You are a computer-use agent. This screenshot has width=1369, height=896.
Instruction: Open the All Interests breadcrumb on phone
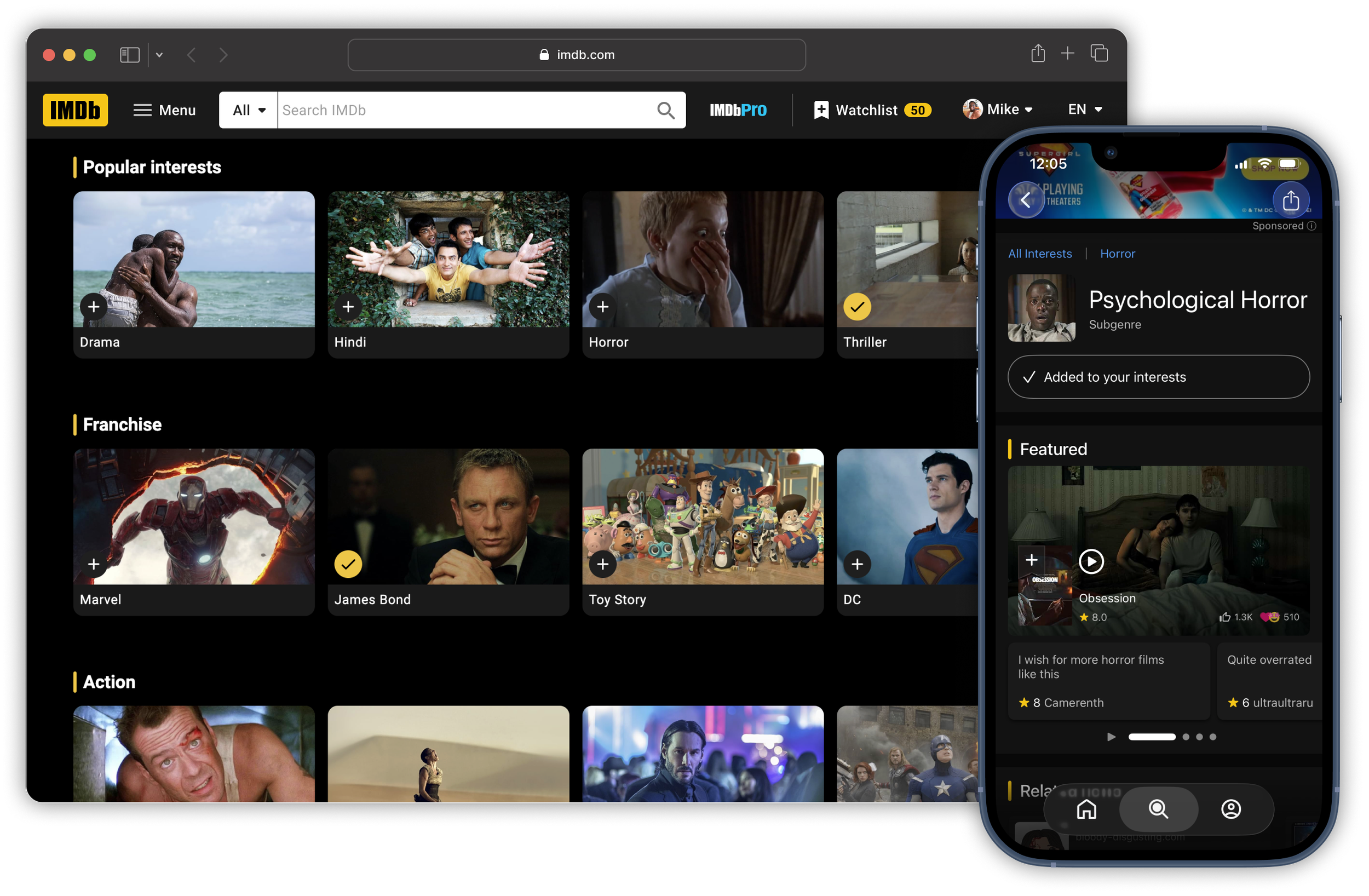coord(1040,253)
